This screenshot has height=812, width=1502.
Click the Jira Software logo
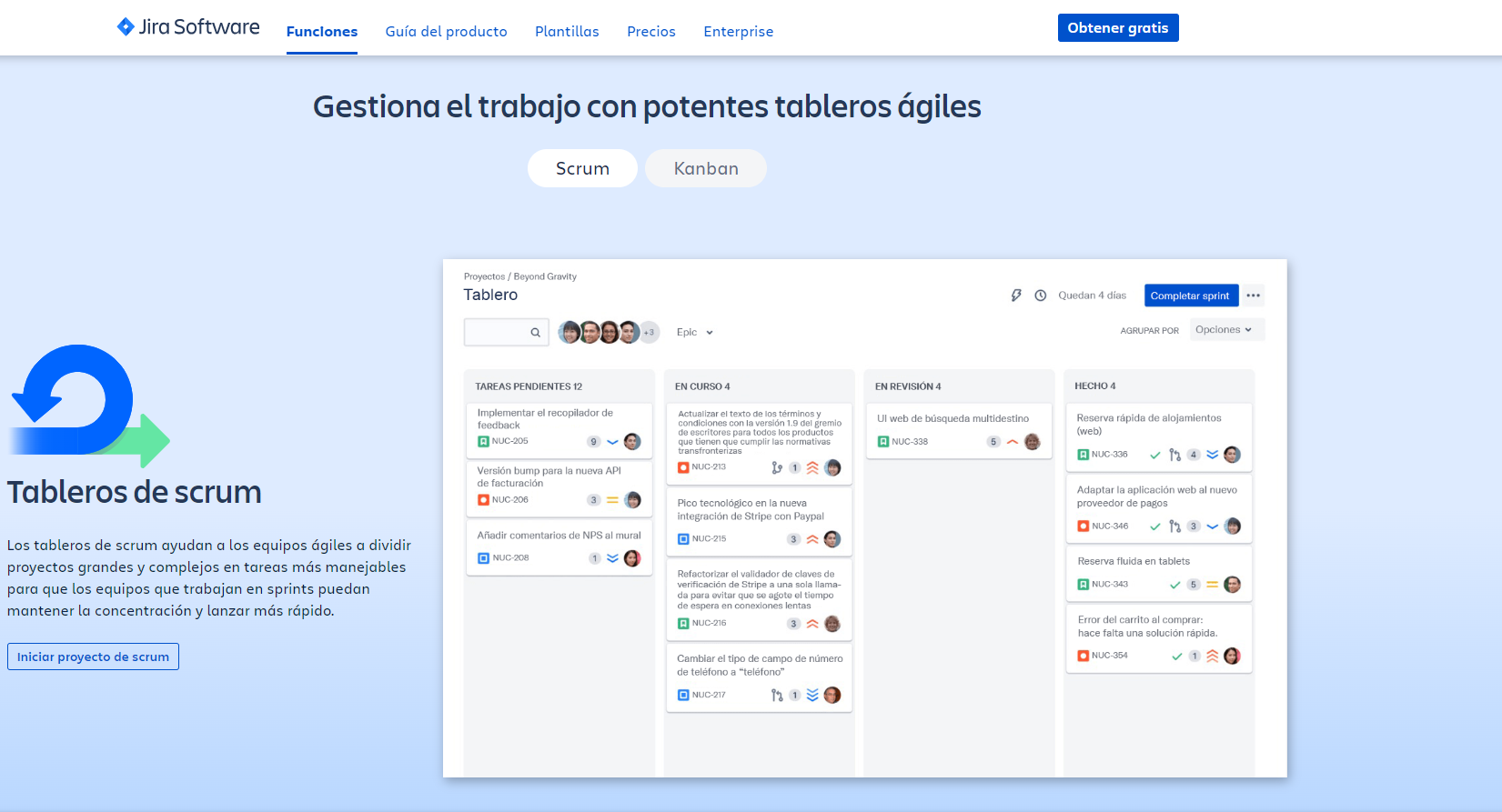pyautogui.click(x=188, y=27)
